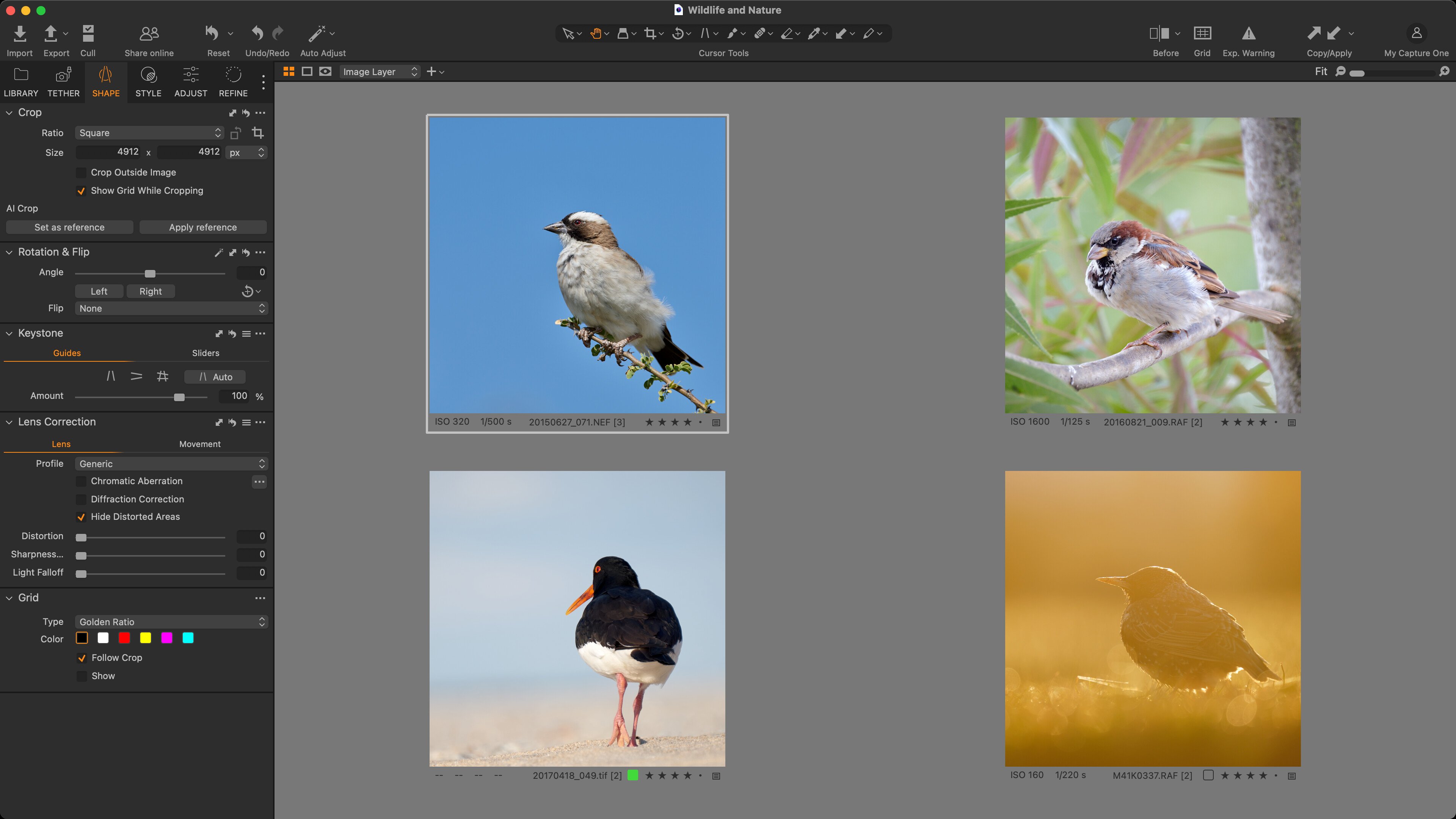Click the Reset adjustments icon
The height and width of the screenshot is (819, 1456).
(212, 33)
